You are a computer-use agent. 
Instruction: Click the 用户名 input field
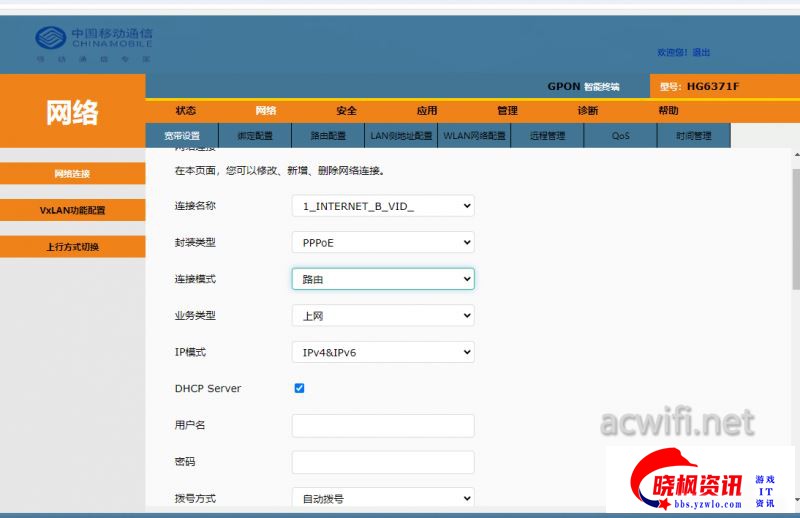382,425
